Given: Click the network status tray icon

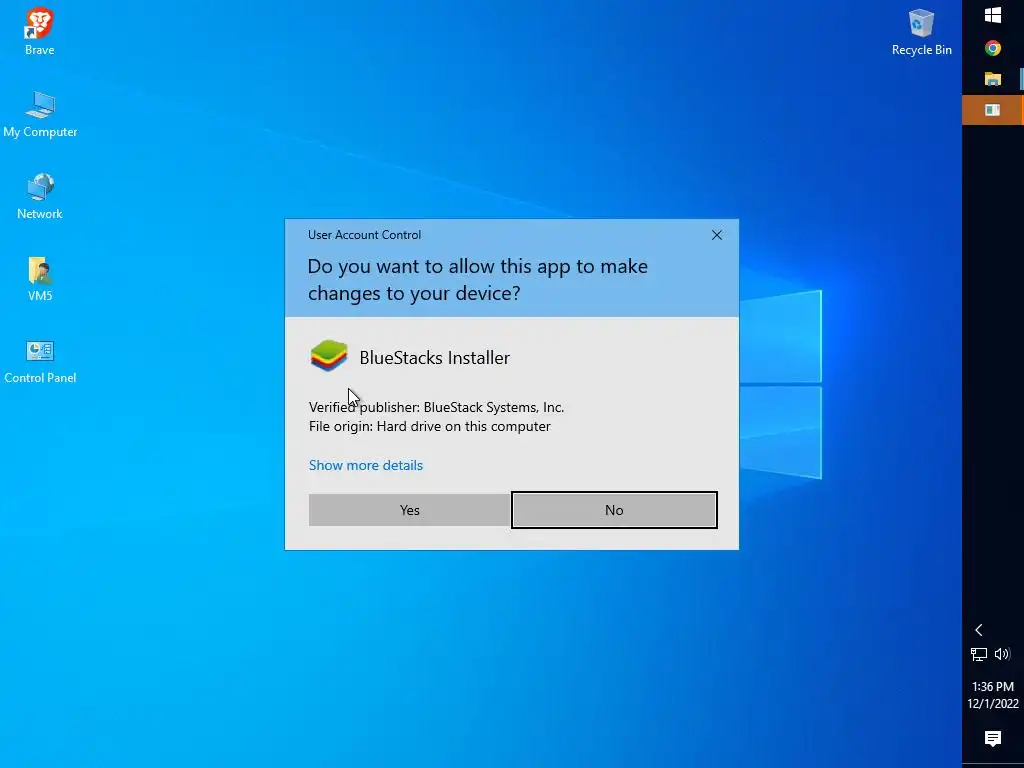Looking at the screenshot, I should (x=978, y=654).
